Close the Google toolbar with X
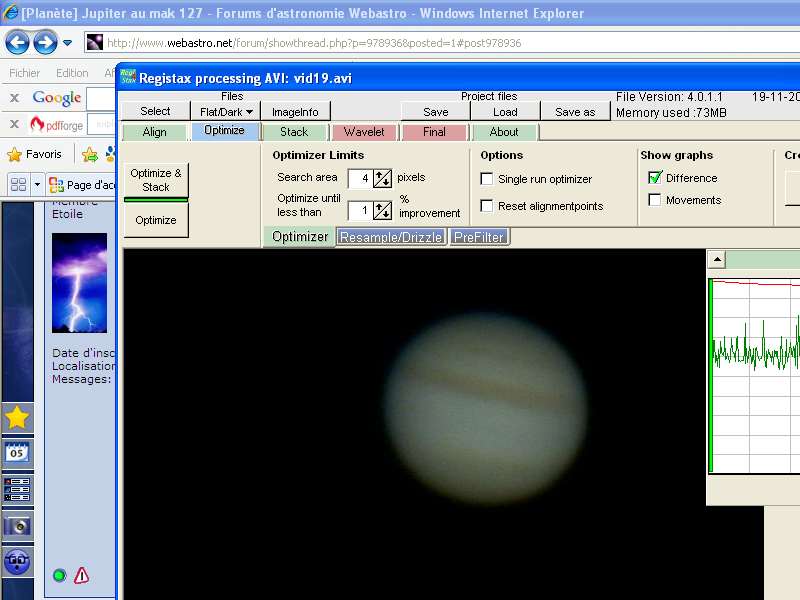 click(x=15, y=97)
